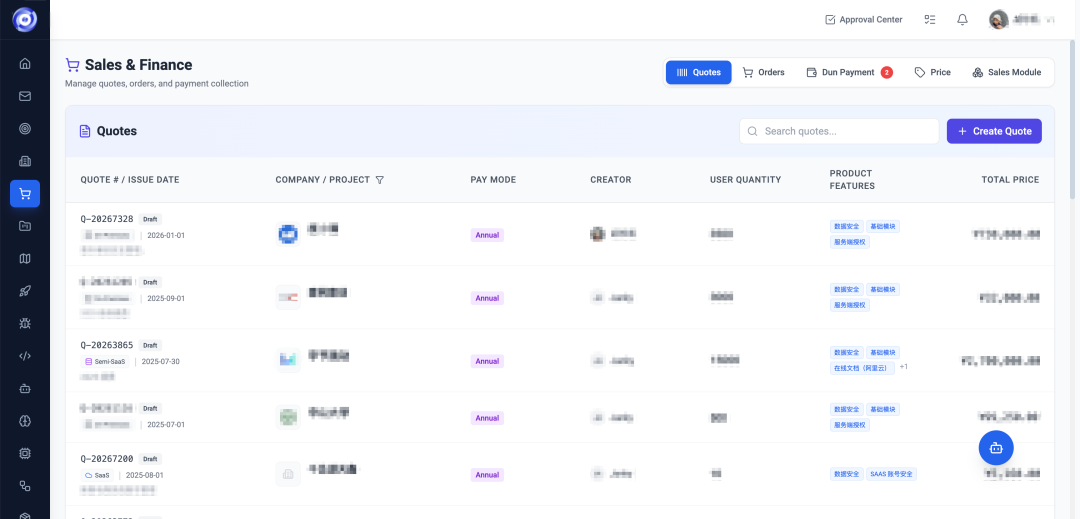
Task: Open the map icon in sidebar
Action: (x=25, y=259)
